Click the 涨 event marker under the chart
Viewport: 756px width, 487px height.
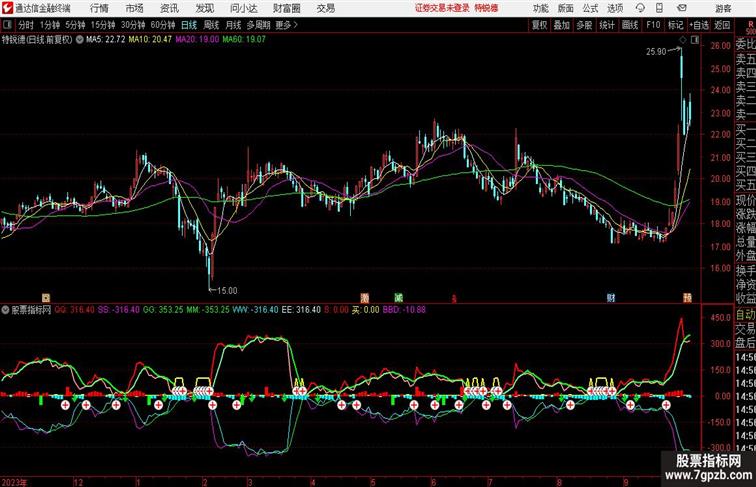coord(365,298)
